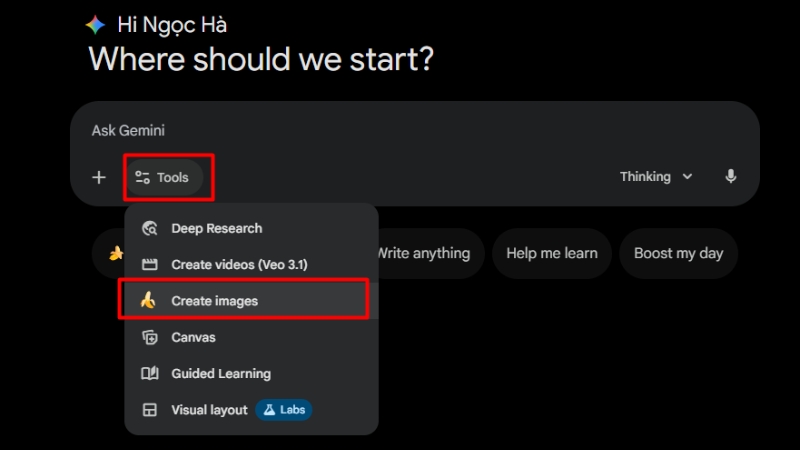800x450 pixels.
Task: Click the Help me learn chip
Action: pos(552,253)
